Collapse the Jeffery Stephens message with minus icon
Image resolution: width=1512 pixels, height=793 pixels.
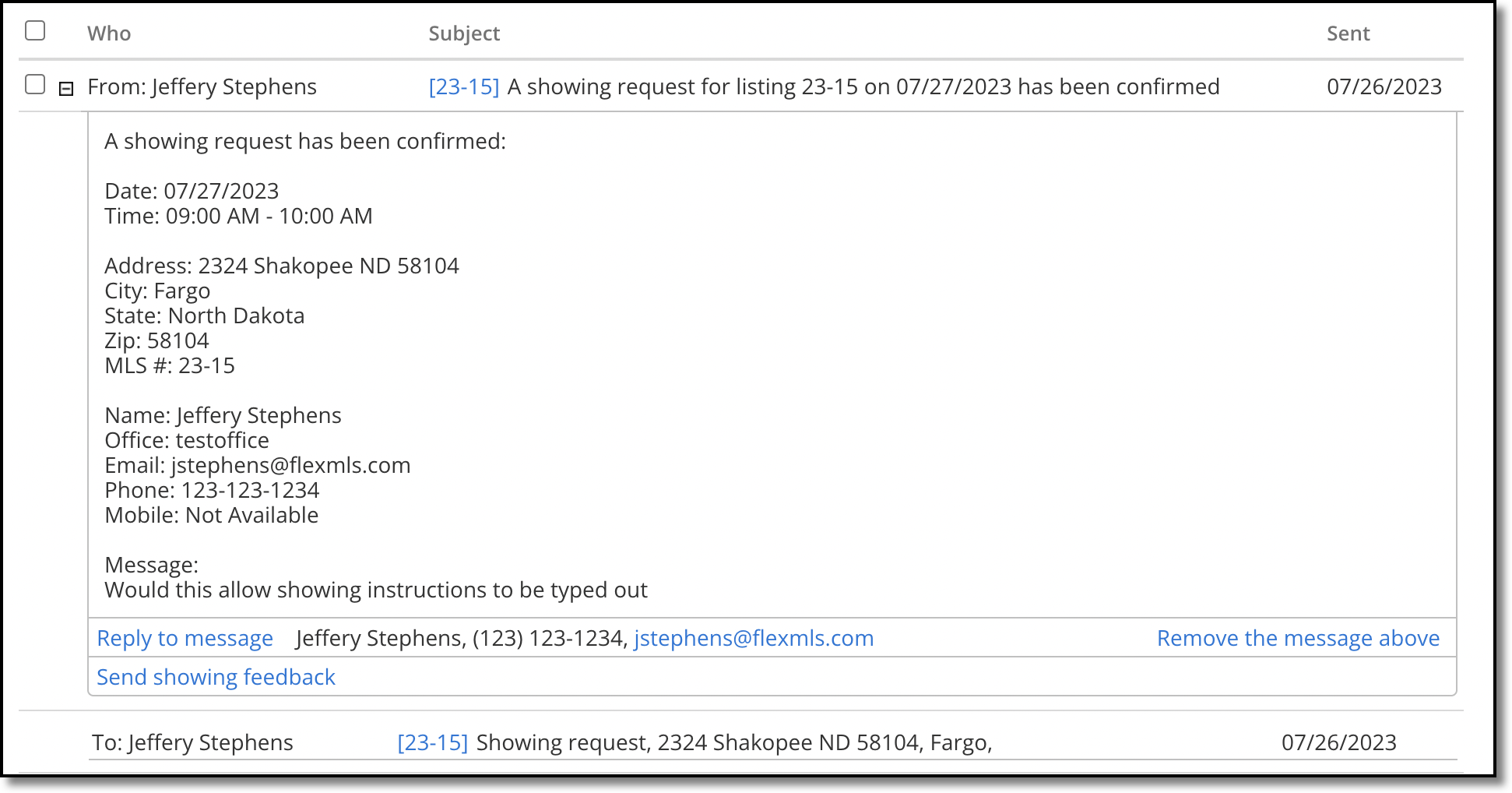(66, 89)
